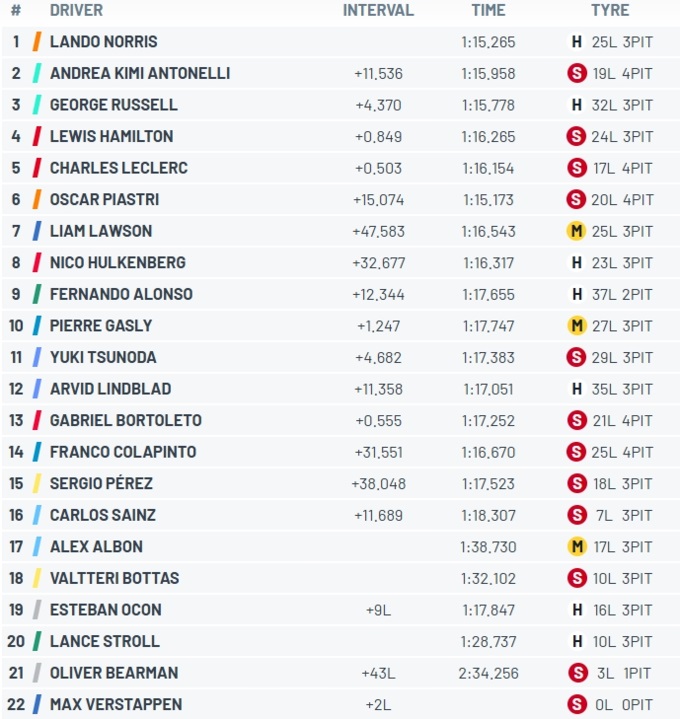Click Oliver Bearman's soft tyre icon

tap(578, 673)
